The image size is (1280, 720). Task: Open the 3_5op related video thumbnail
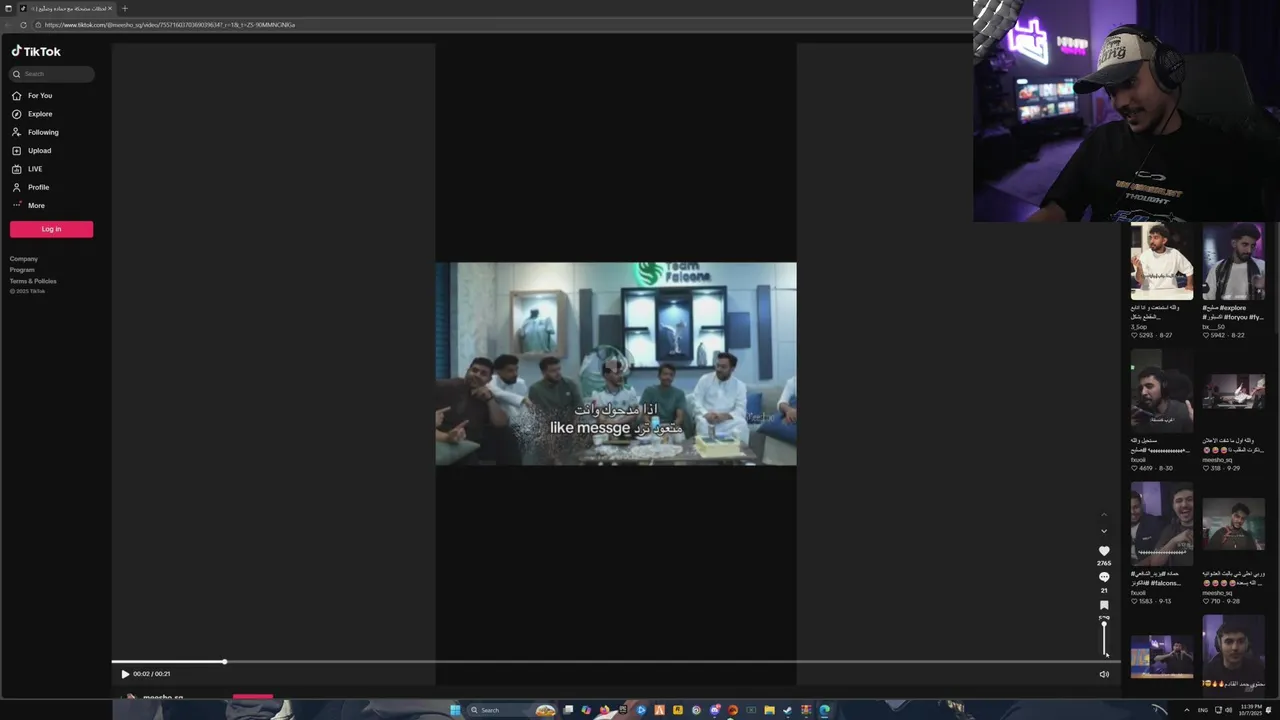[1162, 261]
